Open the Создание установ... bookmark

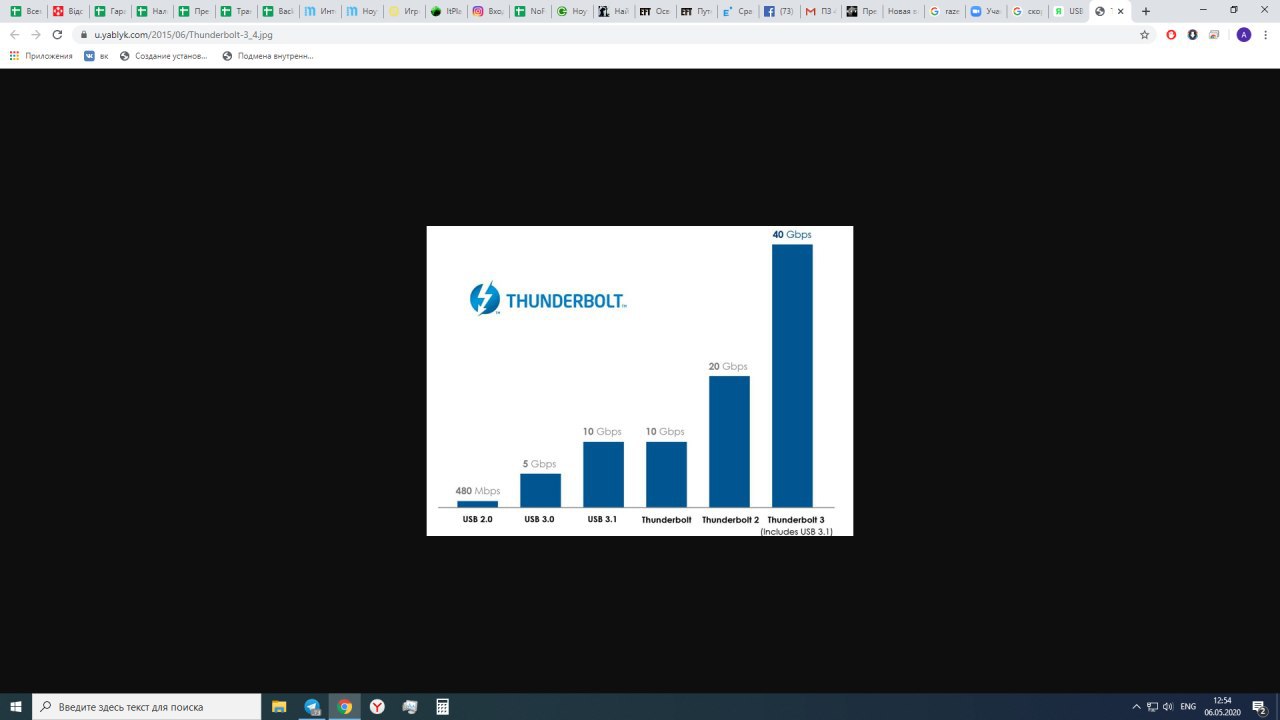click(x=164, y=56)
